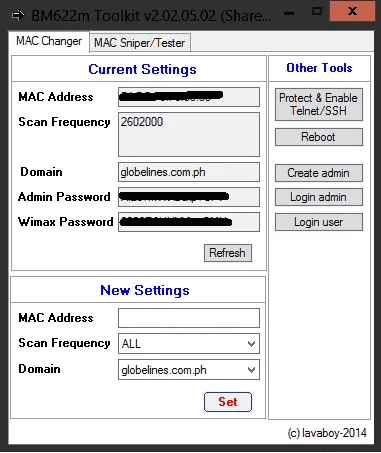The width and height of the screenshot is (381, 453).
Task: Click the Other Tools heading
Action: (319, 68)
